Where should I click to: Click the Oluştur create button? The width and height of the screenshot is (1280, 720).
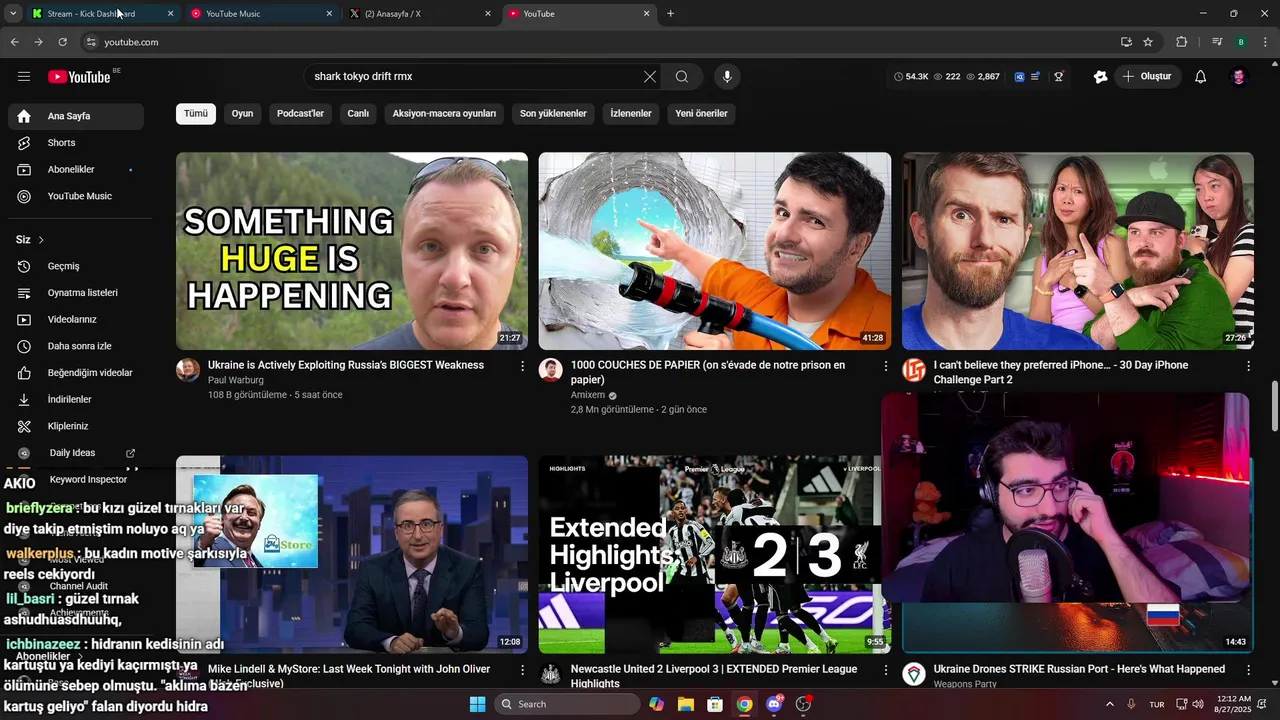coord(1147,77)
